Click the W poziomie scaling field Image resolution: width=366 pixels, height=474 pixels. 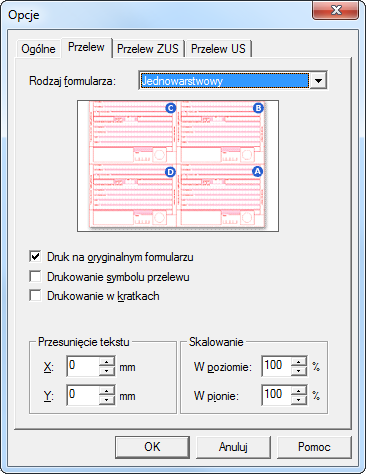[277, 366]
